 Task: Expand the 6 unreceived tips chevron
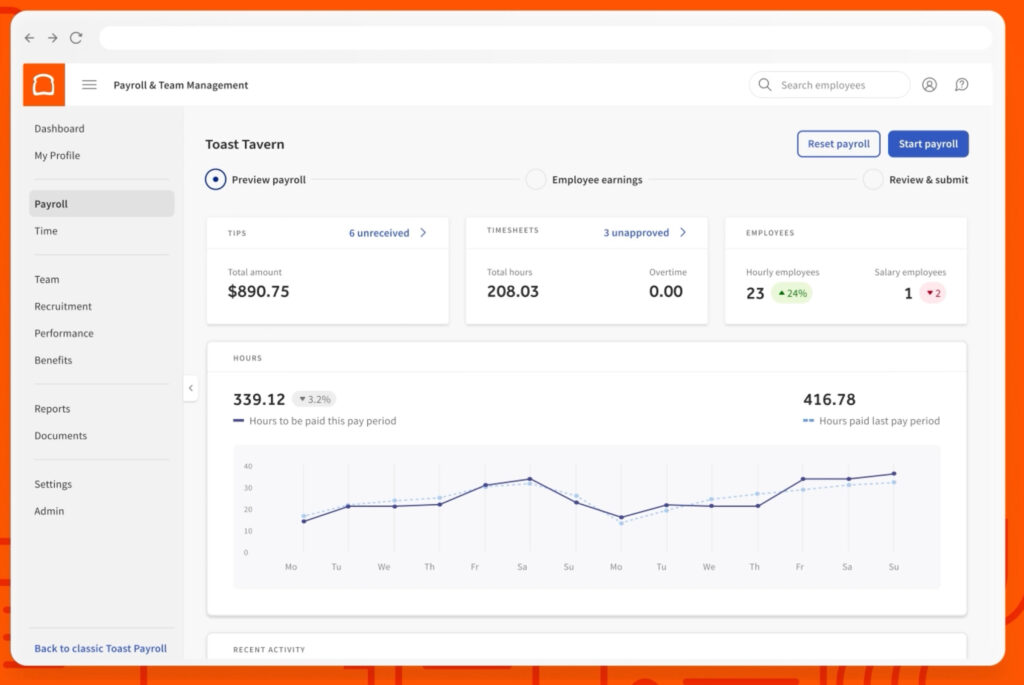(x=423, y=232)
